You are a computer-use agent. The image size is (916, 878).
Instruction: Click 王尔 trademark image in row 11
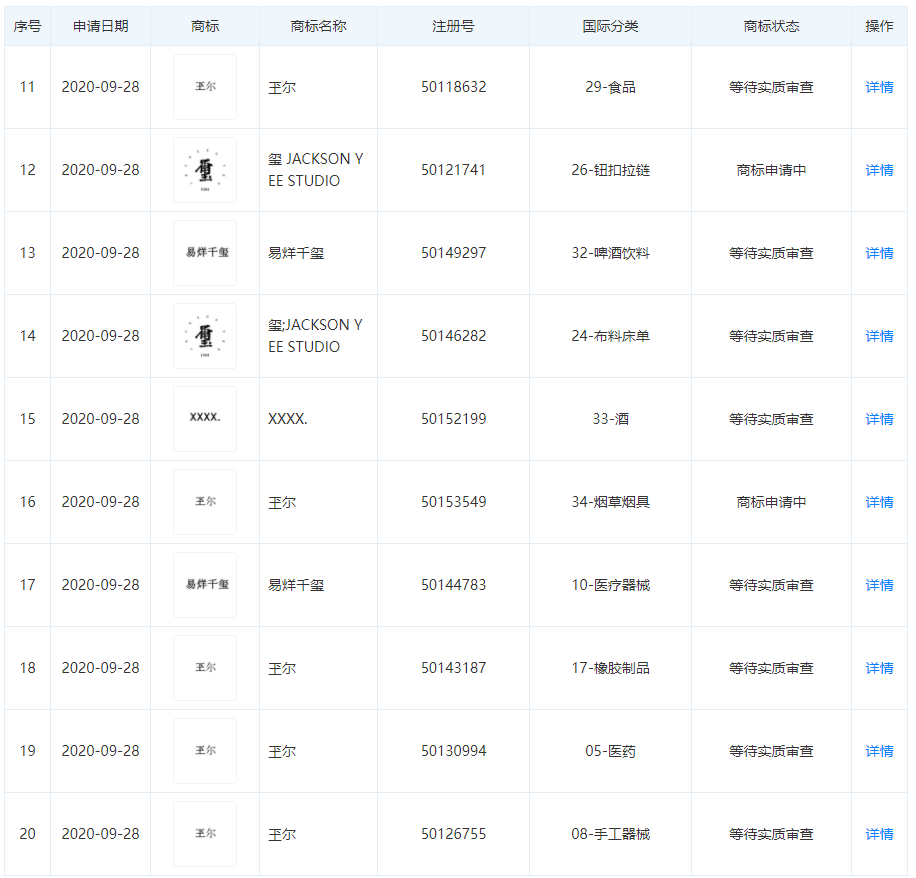205,87
